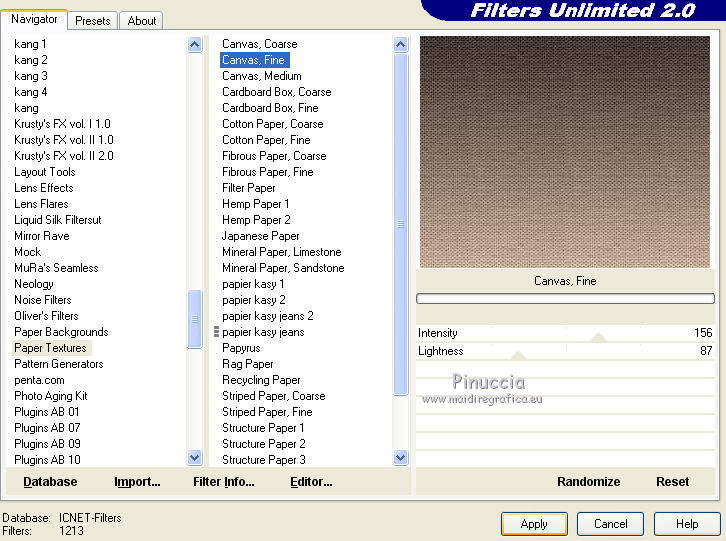The width and height of the screenshot is (726, 541).
Task: Select Plugins AB 07 category
Action: (x=47, y=428)
